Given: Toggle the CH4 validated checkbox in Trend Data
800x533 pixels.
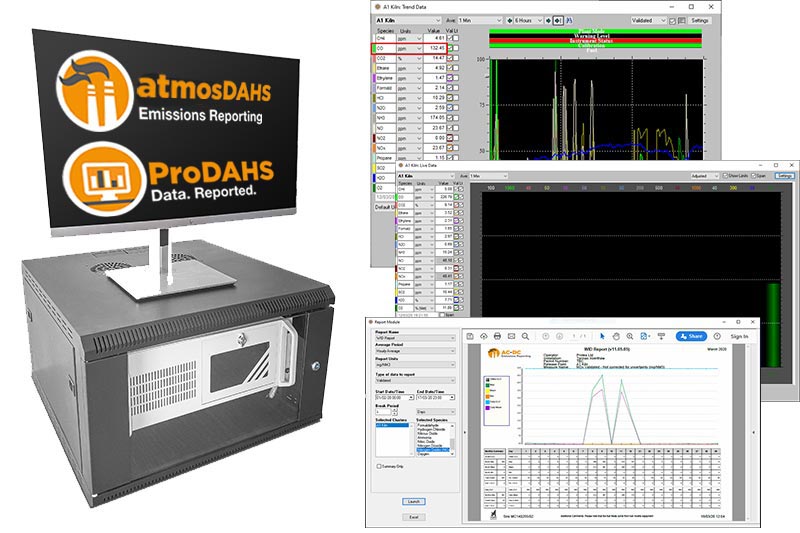Looking at the screenshot, I should coord(450,38).
